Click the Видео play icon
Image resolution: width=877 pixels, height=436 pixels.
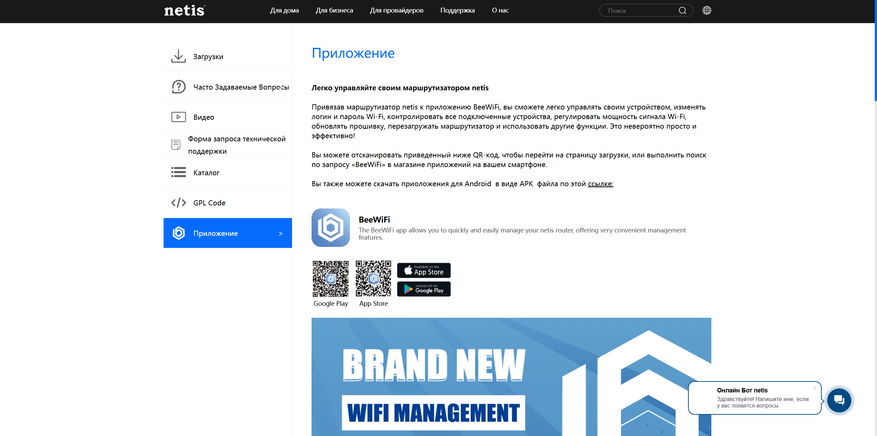pos(178,117)
